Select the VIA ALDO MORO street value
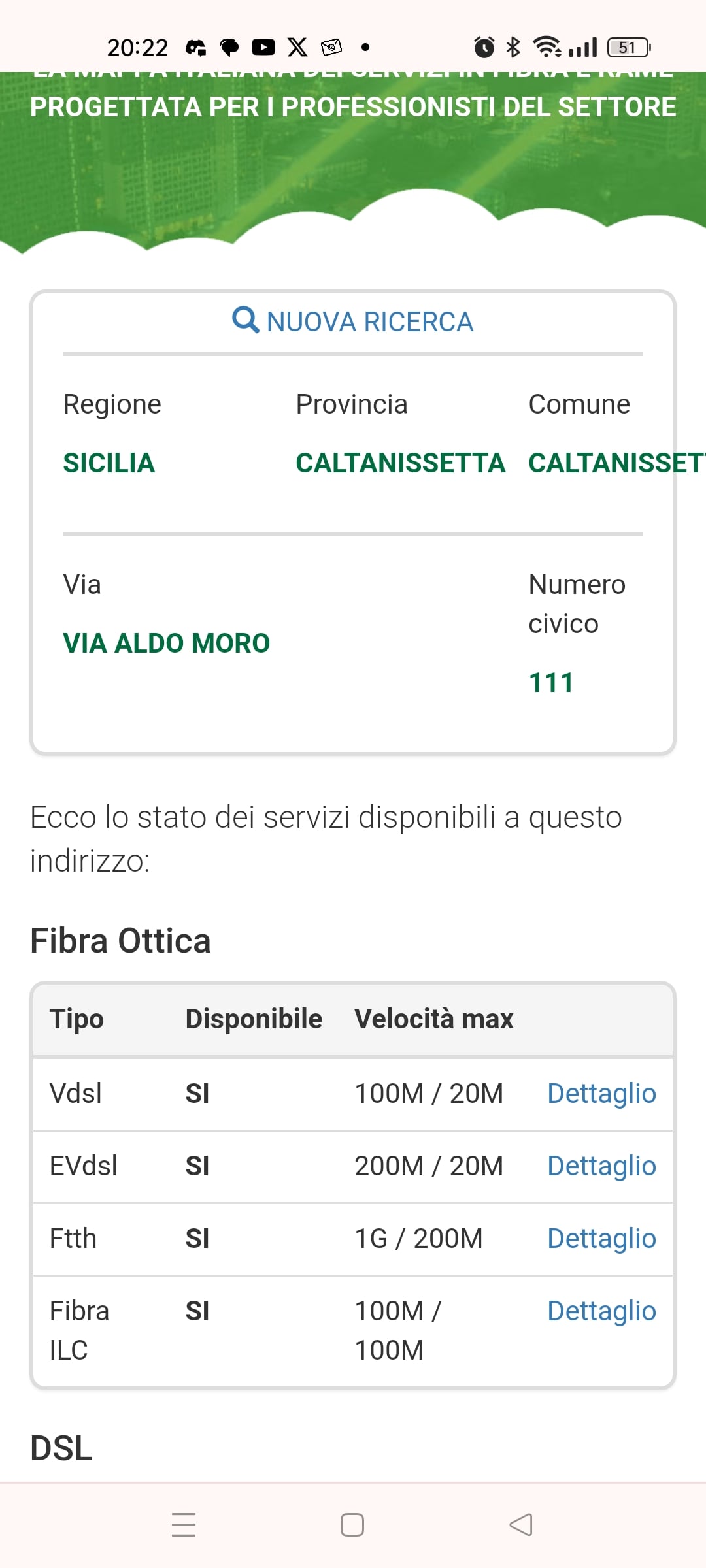 (167, 644)
